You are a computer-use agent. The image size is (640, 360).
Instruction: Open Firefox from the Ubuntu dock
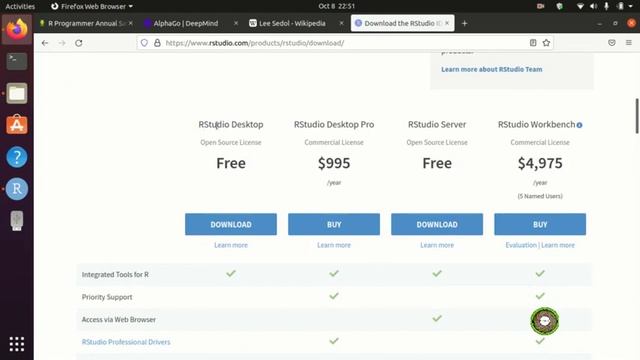[17, 29]
